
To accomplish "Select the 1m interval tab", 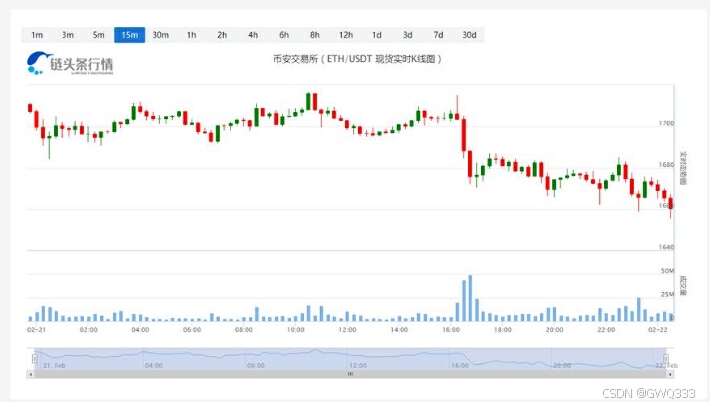I will [37, 35].
